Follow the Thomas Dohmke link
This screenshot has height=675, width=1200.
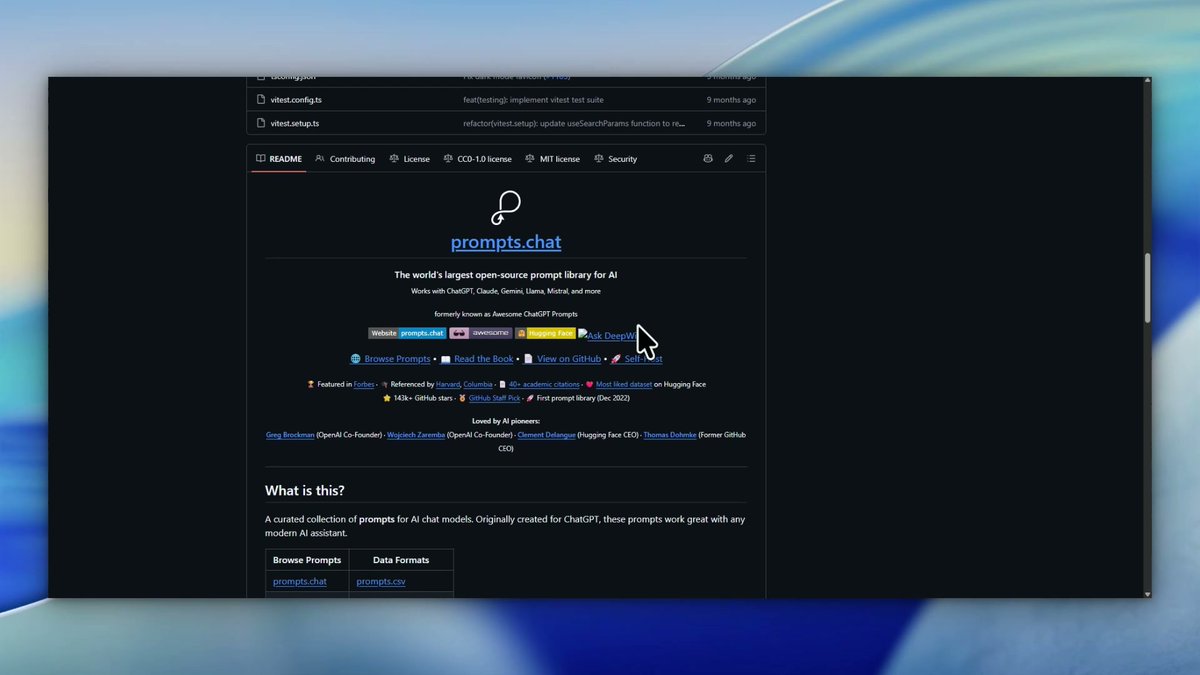click(x=671, y=435)
